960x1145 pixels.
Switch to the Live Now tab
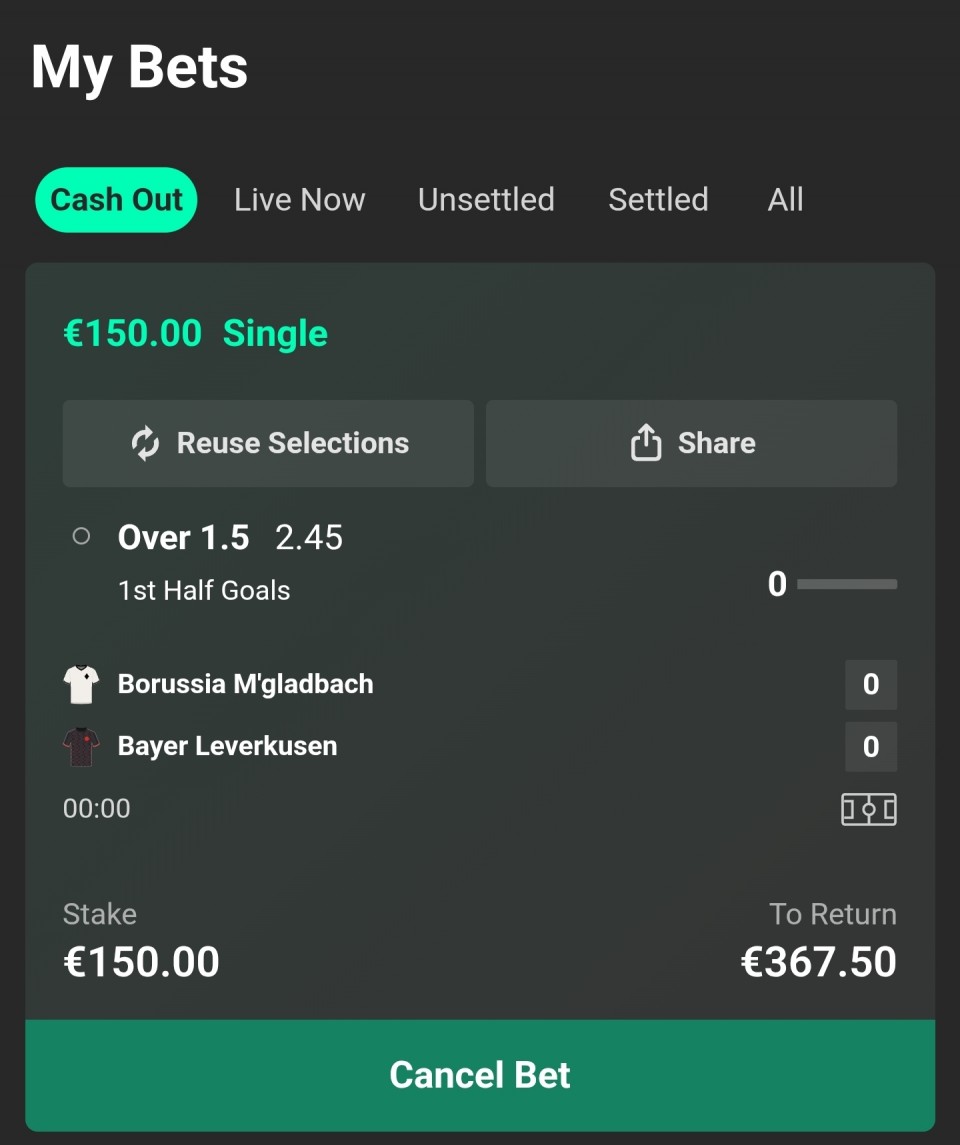pyautogui.click(x=299, y=200)
